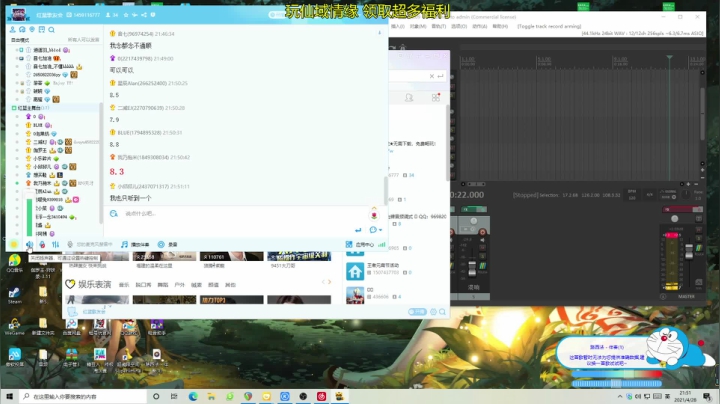
Task: Go to previous page arrow of 娱乐表演
Action: pyautogui.click(x=323, y=282)
